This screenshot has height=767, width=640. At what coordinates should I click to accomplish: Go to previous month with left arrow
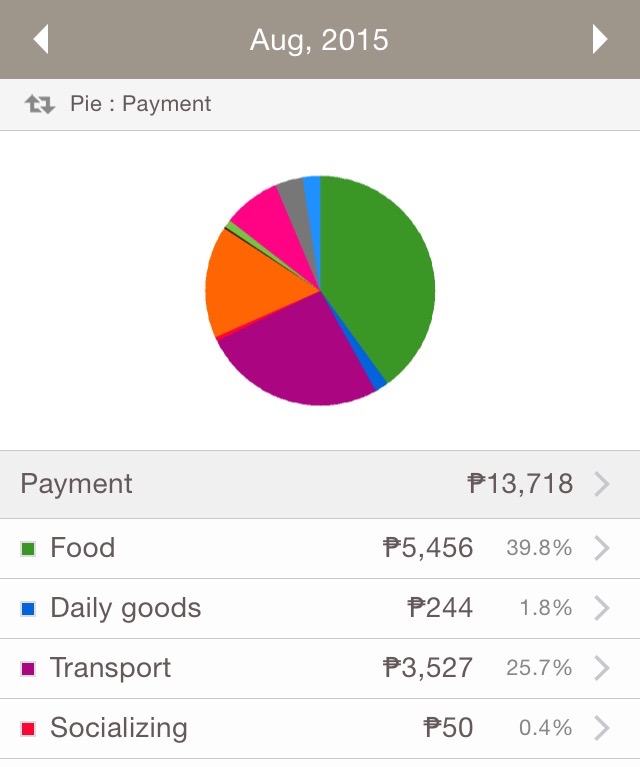(41, 39)
